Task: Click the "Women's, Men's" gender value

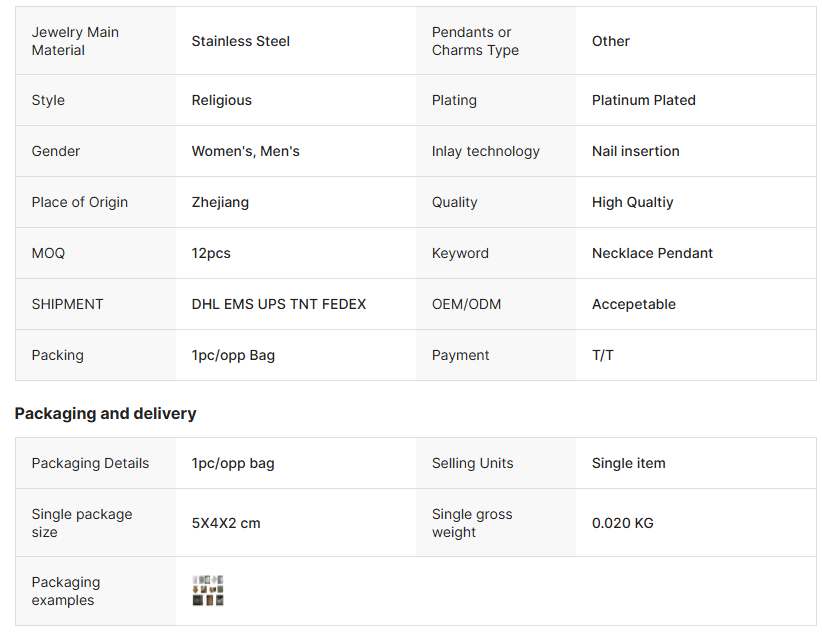Action: coord(246,151)
